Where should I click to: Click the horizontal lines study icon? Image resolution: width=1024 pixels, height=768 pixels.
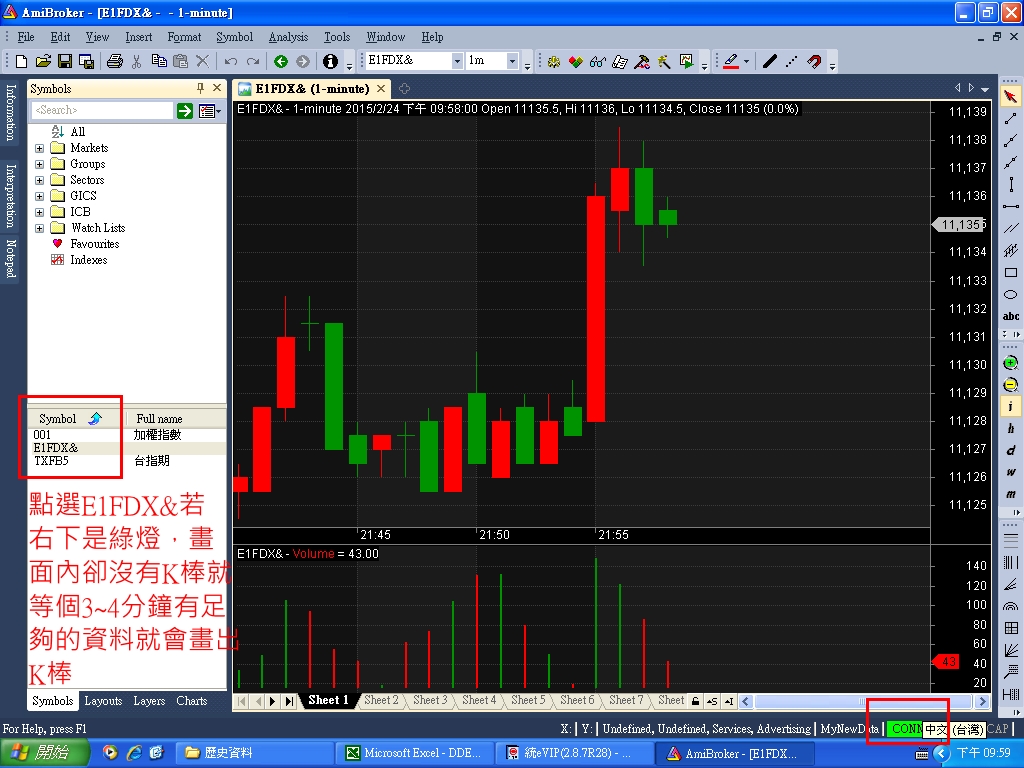1010,540
